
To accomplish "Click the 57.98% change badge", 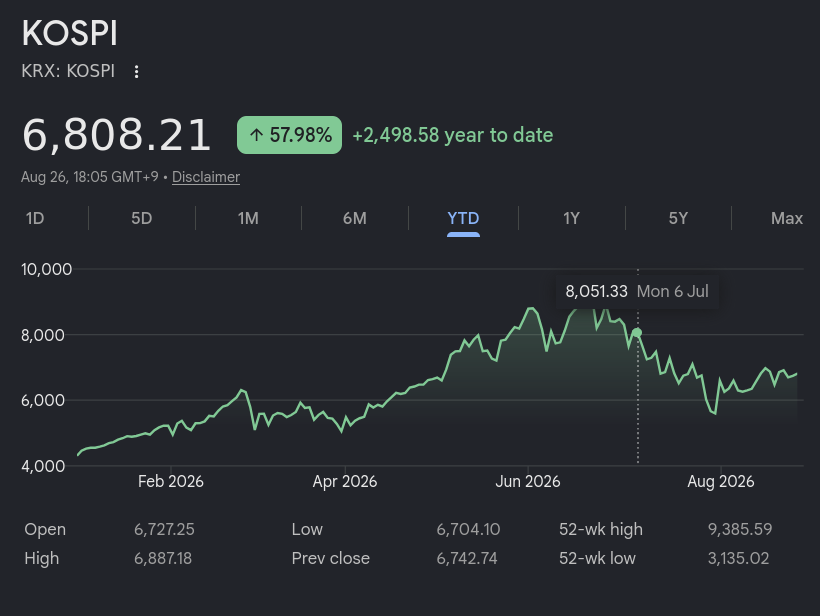I will (289, 135).
